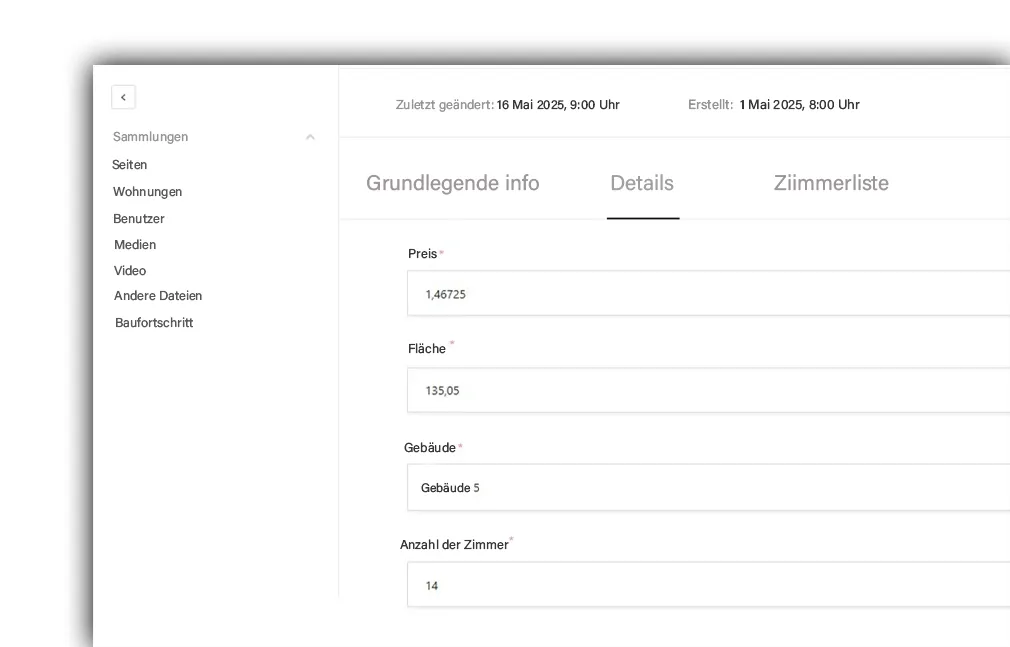The height and width of the screenshot is (647, 1010).
Task: Click the Anzahl der Zimmer field
Action: (x=709, y=584)
